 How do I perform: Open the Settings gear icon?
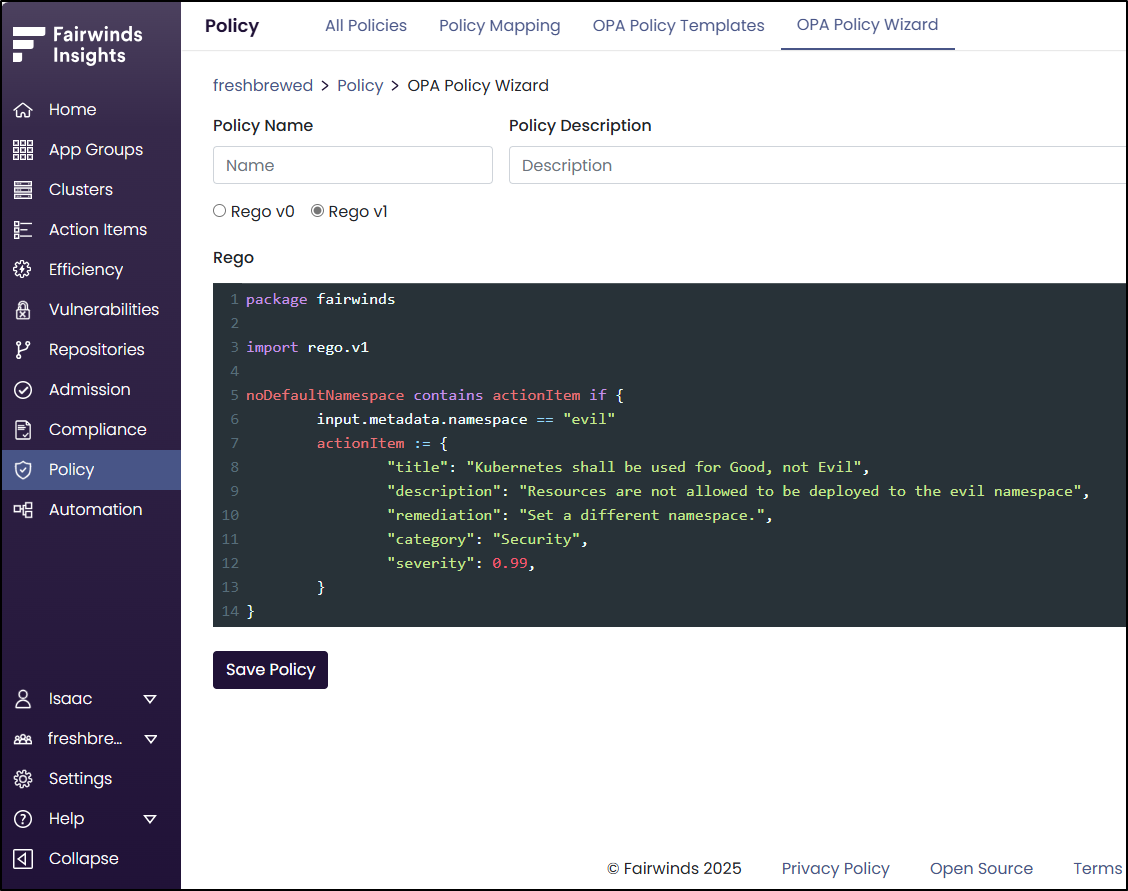[x=23, y=779]
